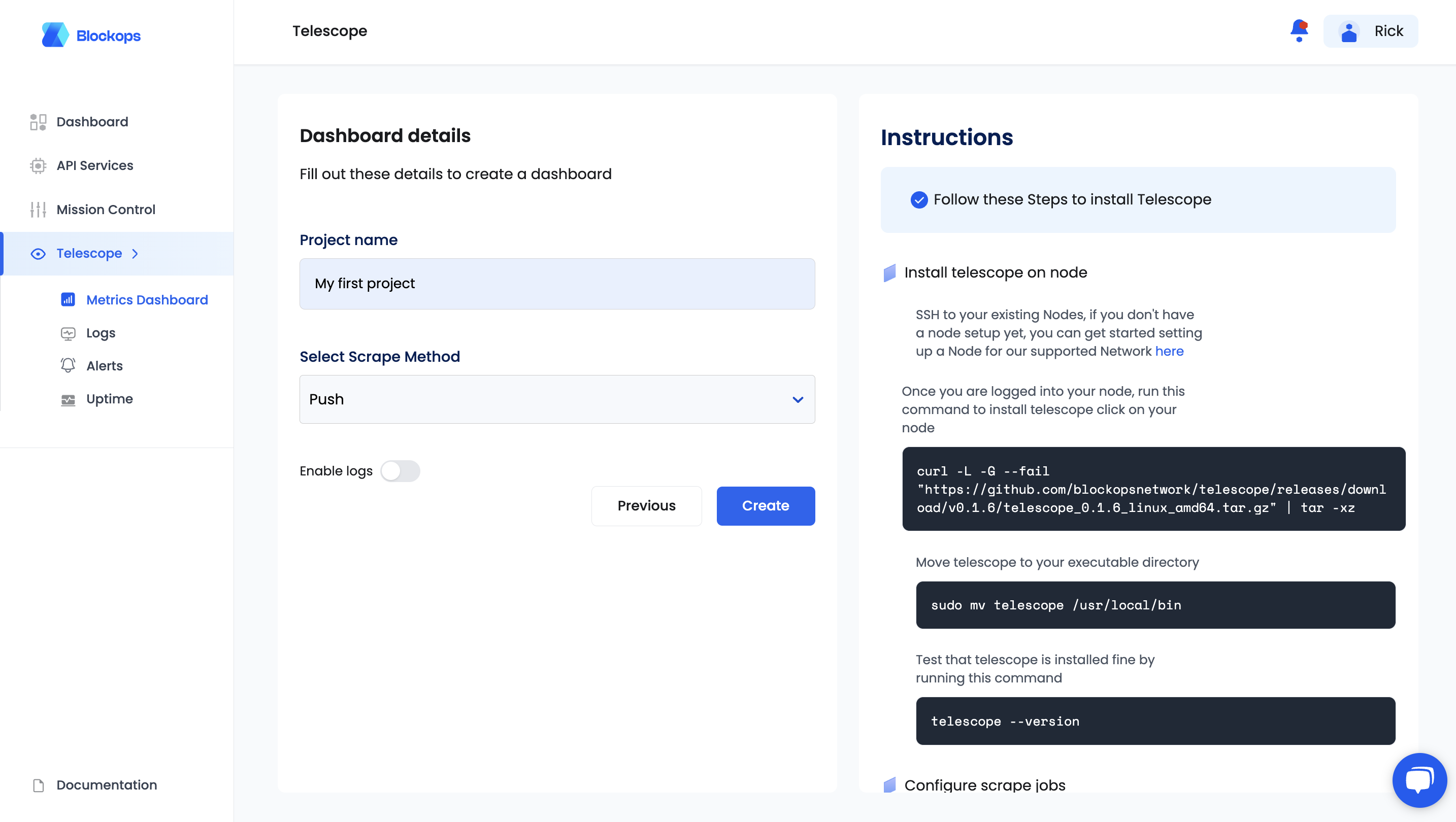This screenshot has width=1456, height=822.
Task: Click the Alerts bell icon in sidebar
Action: click(68, 365)
